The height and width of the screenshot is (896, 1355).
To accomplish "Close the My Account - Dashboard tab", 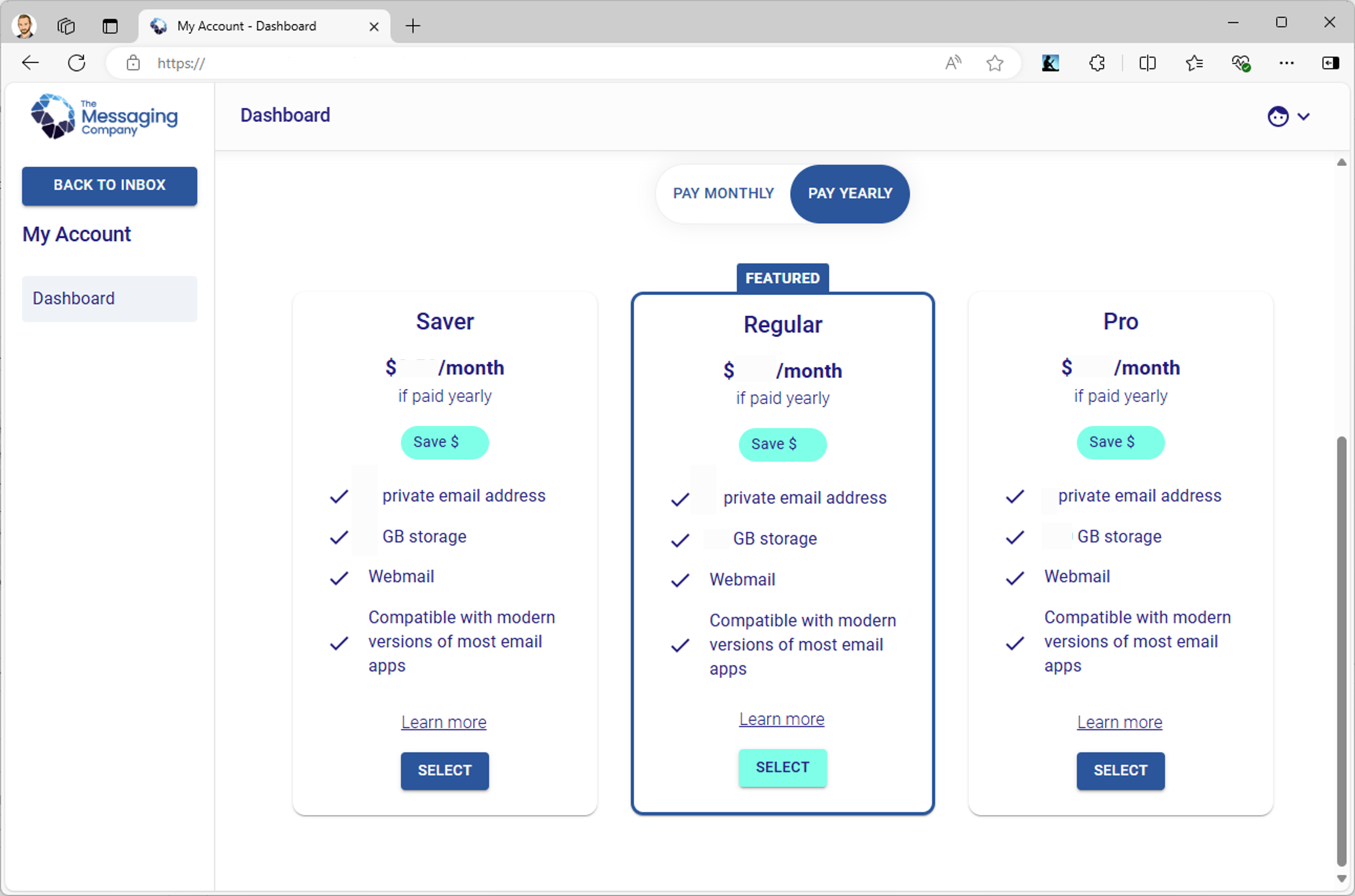I will click(374, 26).
